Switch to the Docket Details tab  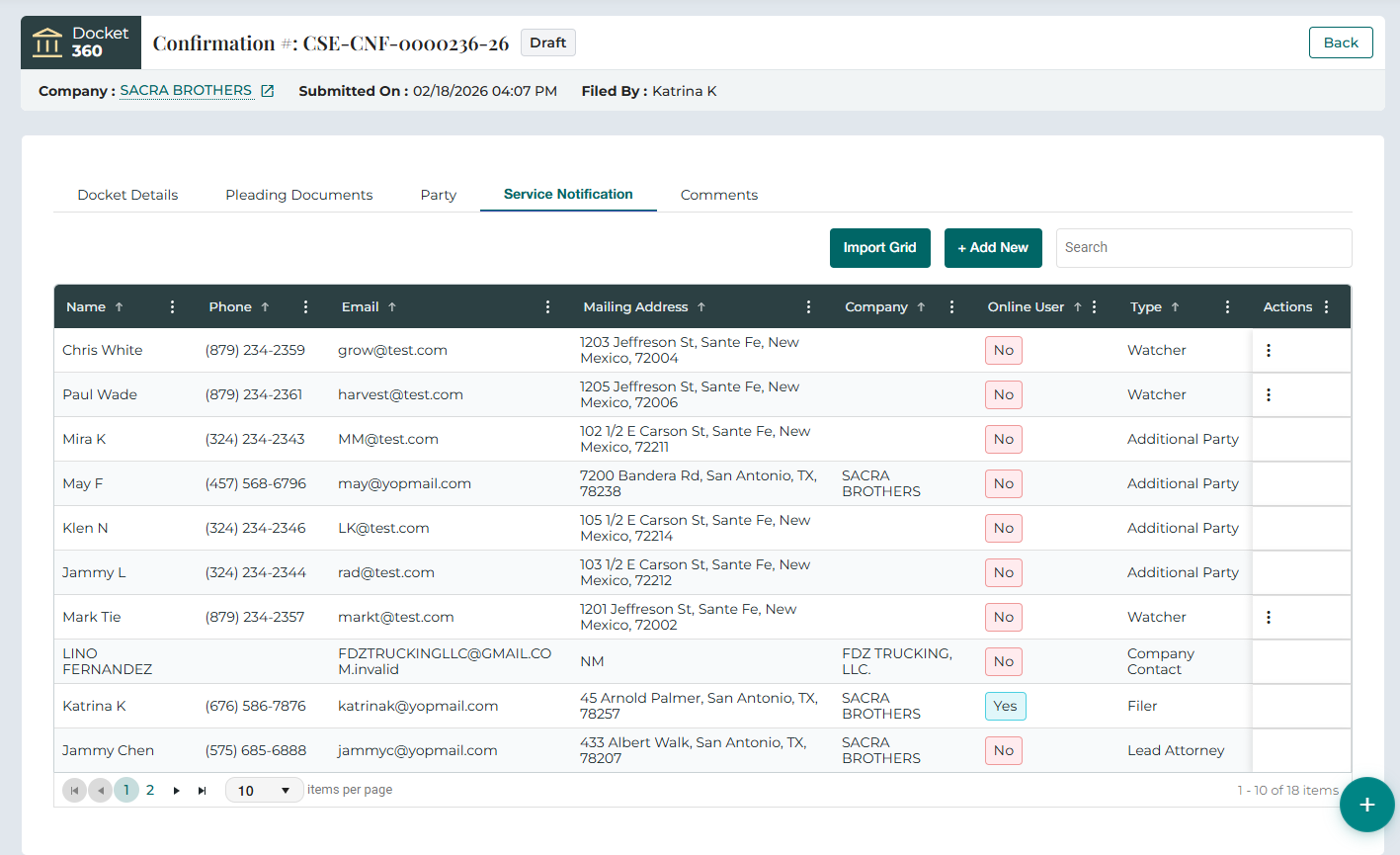pyautogui.click(x=127, y=195)
